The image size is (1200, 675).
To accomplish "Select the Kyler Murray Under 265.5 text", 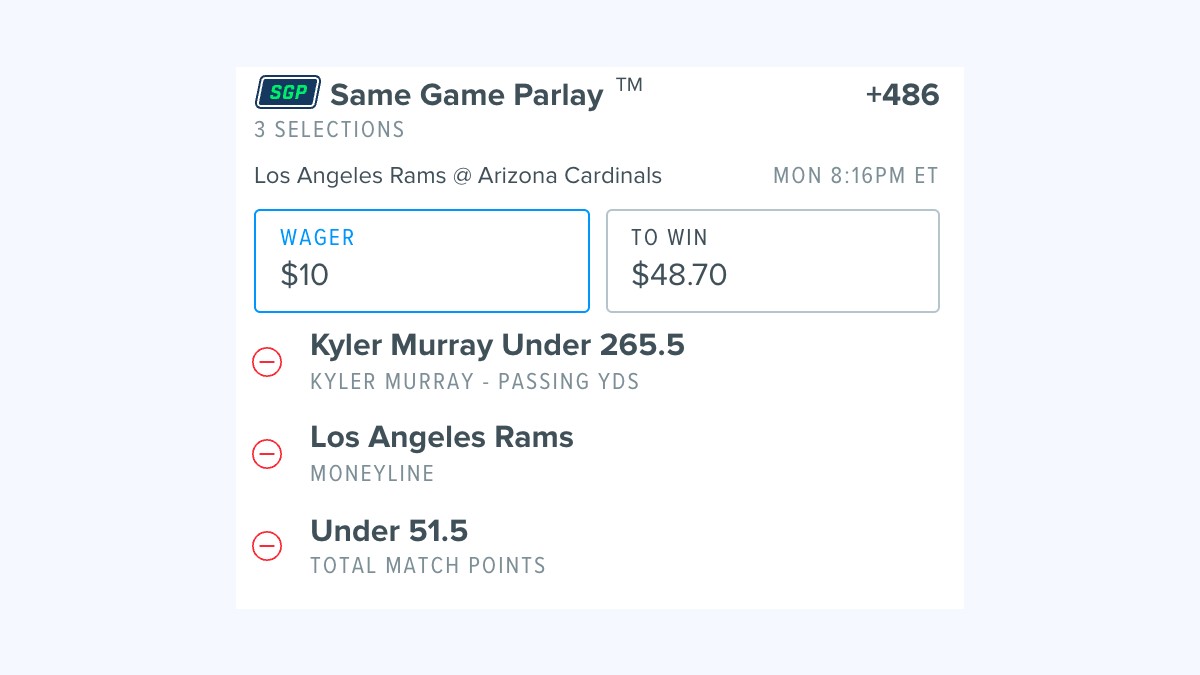I will click(x=497, y=345).
